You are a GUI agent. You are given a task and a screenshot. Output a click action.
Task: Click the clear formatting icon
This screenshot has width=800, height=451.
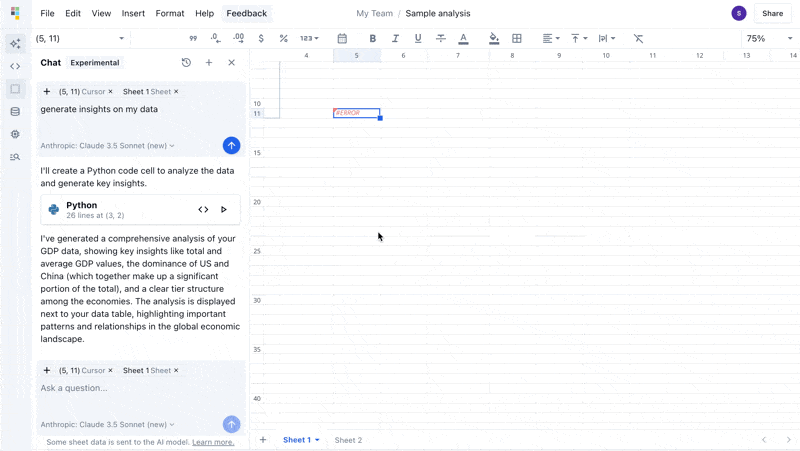click(638, 39)
